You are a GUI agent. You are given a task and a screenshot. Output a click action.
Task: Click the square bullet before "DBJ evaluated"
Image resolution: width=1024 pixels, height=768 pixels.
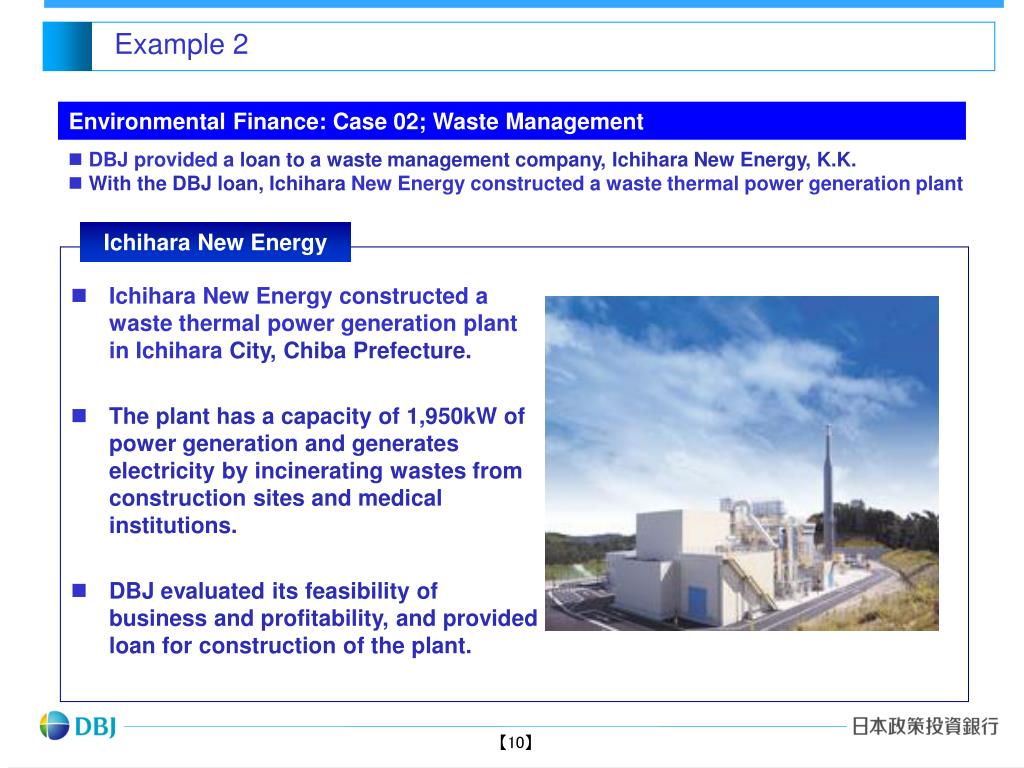[x=79, y=590]
